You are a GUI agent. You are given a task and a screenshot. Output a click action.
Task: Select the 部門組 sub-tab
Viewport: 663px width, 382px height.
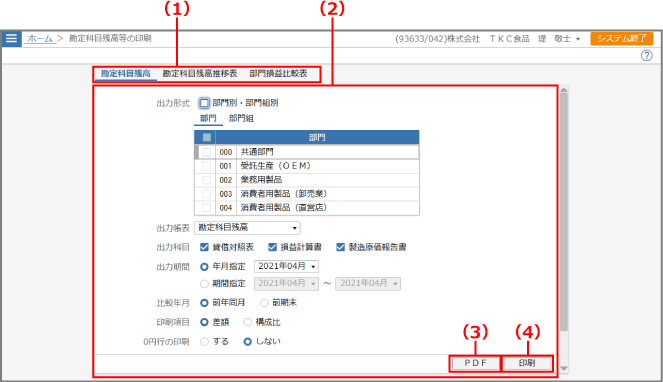pyautogui.click(x=241, y=118)
